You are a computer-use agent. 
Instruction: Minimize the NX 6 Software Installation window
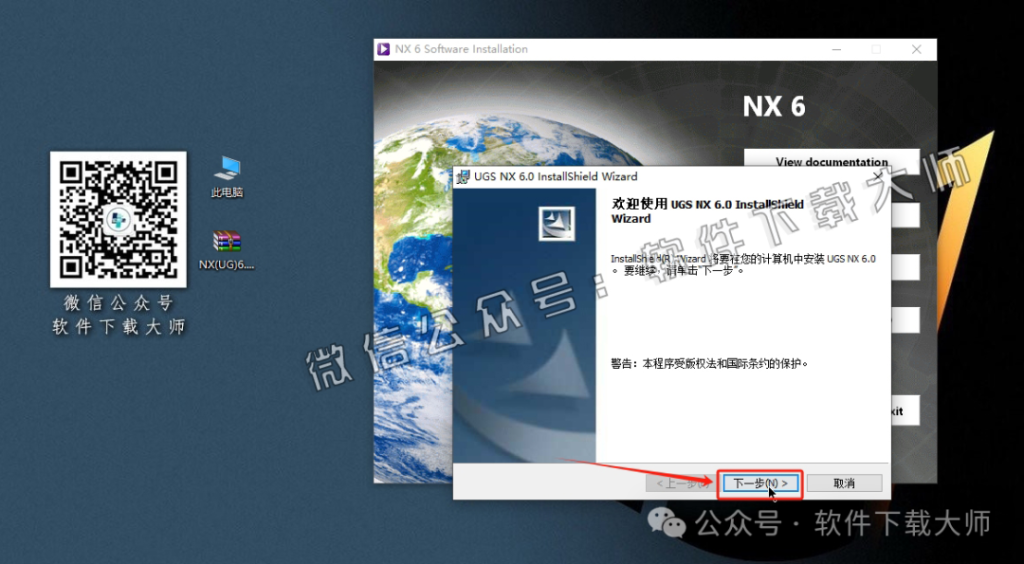pyautogui.click(x=836, y=50)
